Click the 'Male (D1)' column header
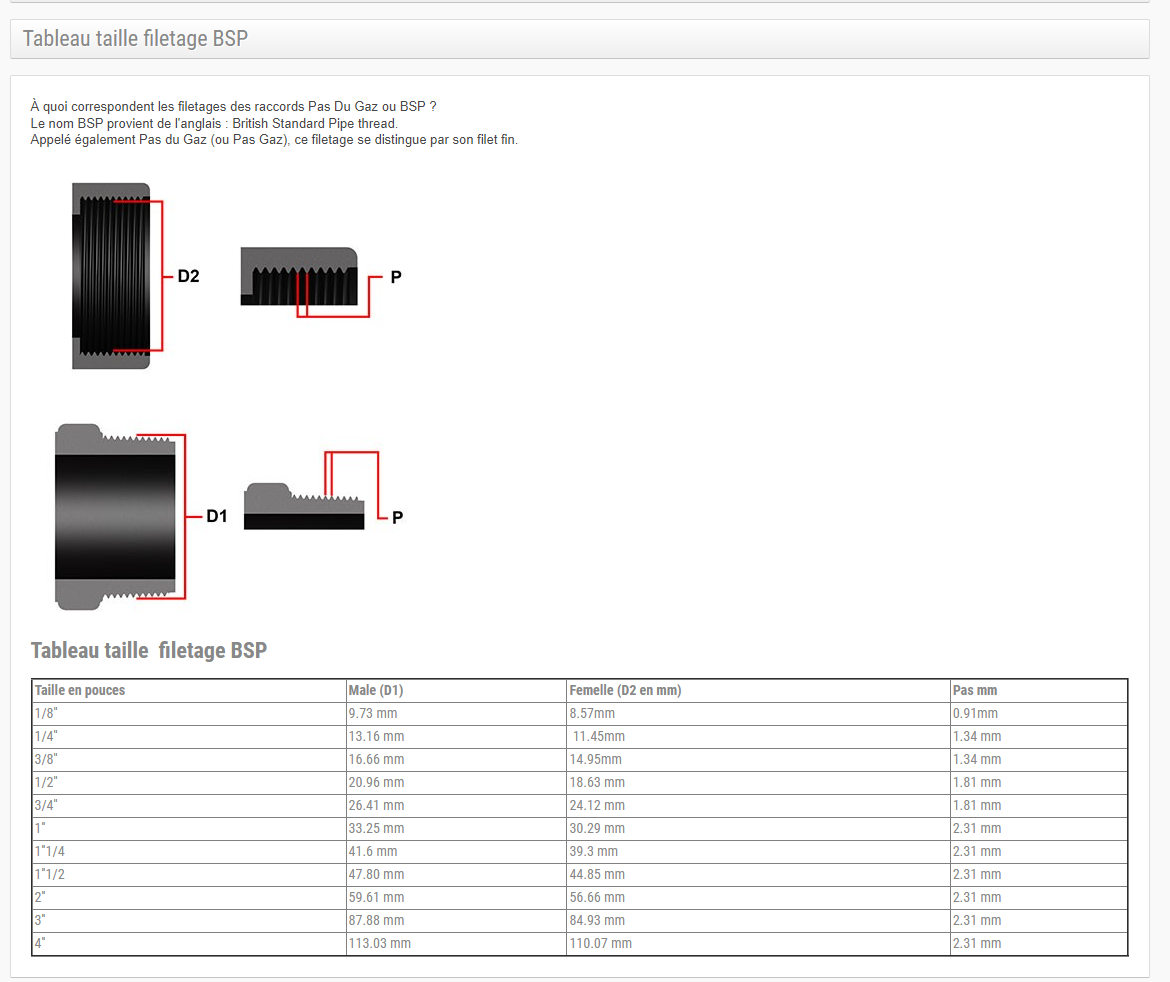The width and height of the screenshot is (1170, 982). pos(376,690)
